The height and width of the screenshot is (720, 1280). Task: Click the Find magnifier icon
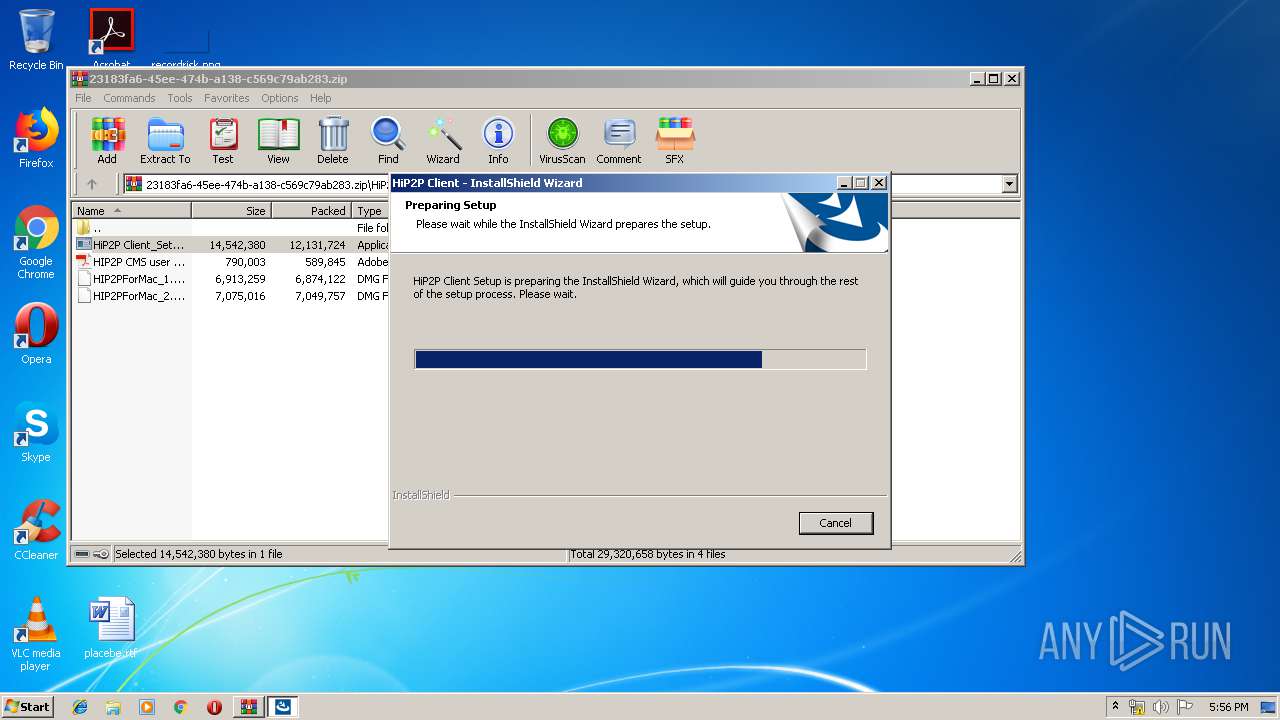click(x=388, y=140)
